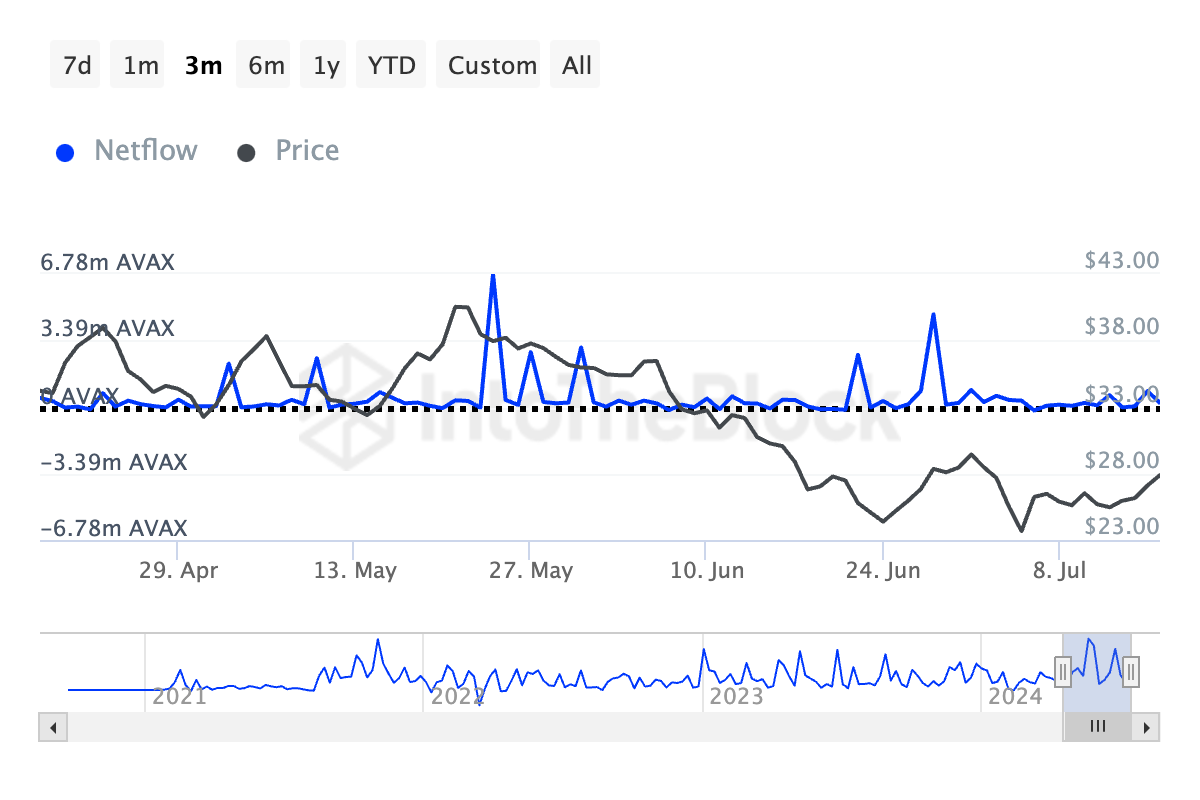The width and height of the screenshot is (1200, 800).
Task: Click the blue Netflow legend dot
Action: coord(66,153)
